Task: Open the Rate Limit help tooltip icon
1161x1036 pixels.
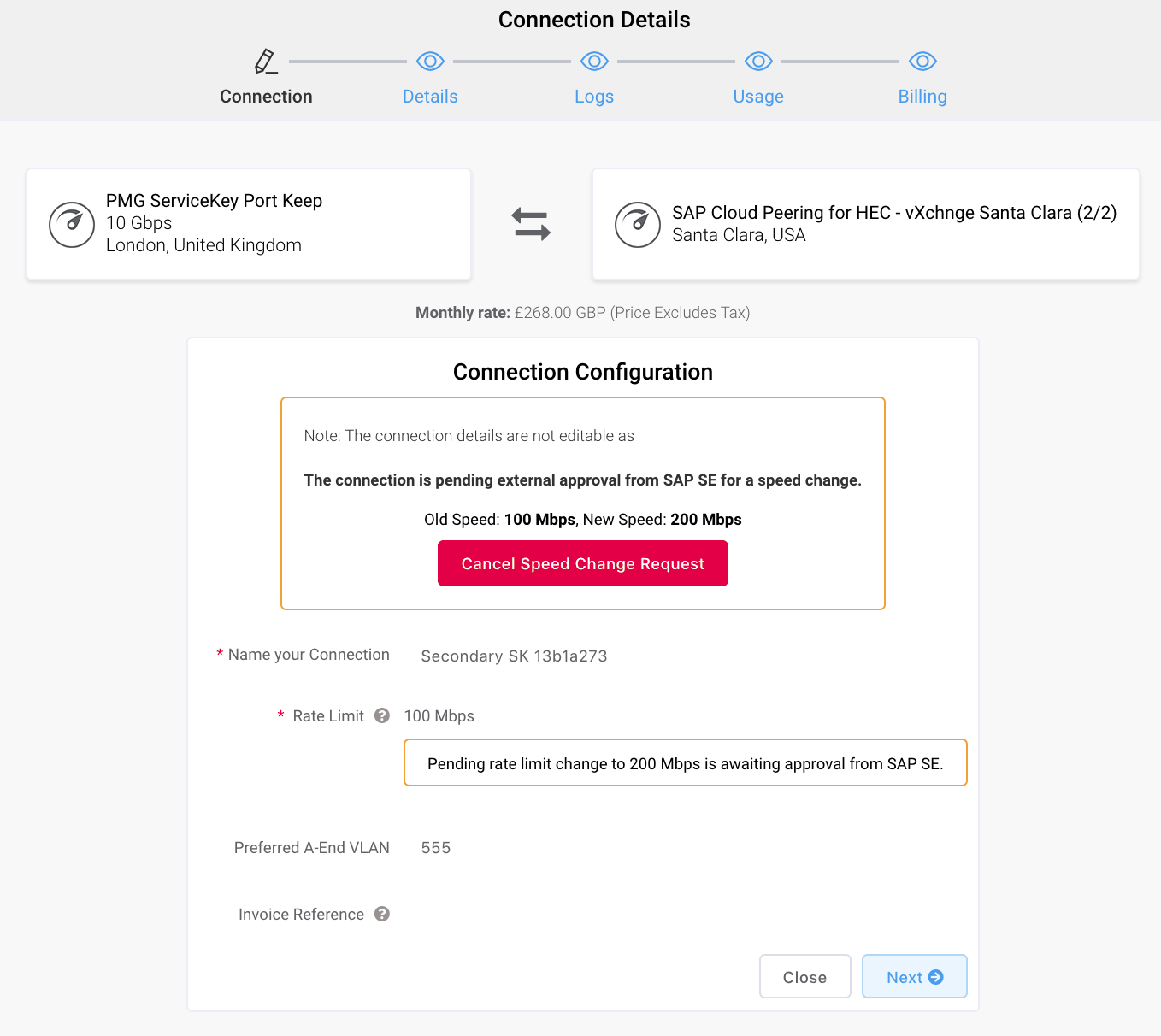Action: [382, 715]
